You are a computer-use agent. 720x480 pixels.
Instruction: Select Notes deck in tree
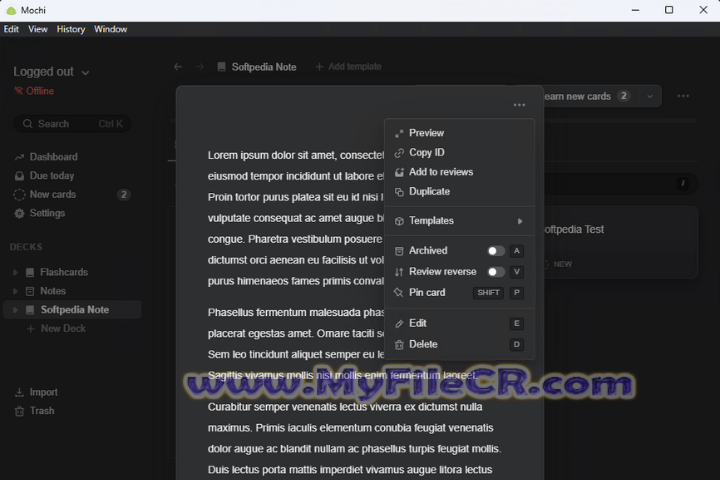click(x=53, y=291)
